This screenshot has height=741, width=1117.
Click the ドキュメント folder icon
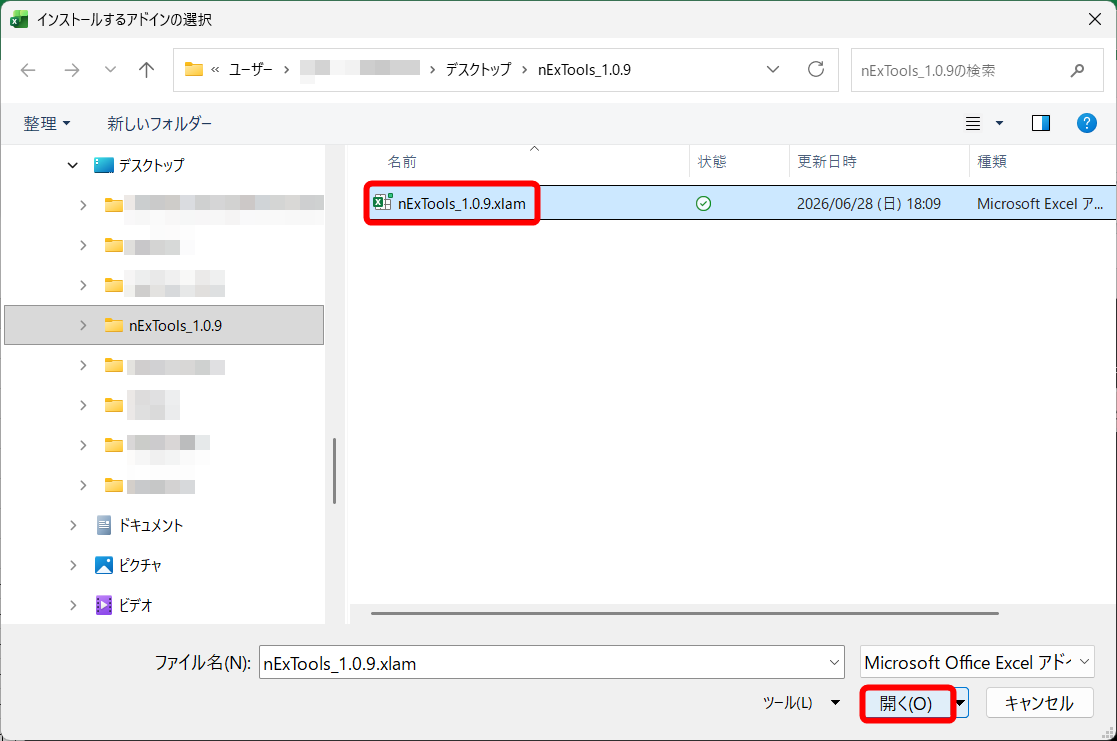(x=103, y=525)
